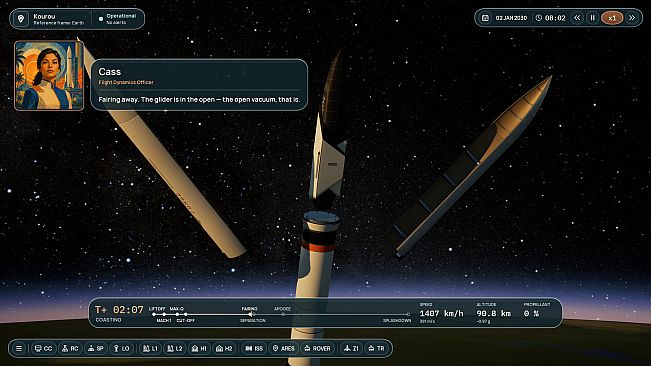Click the COASTING flight phase label
This screenshot has width=651, height=366.
tap(109, 320)
